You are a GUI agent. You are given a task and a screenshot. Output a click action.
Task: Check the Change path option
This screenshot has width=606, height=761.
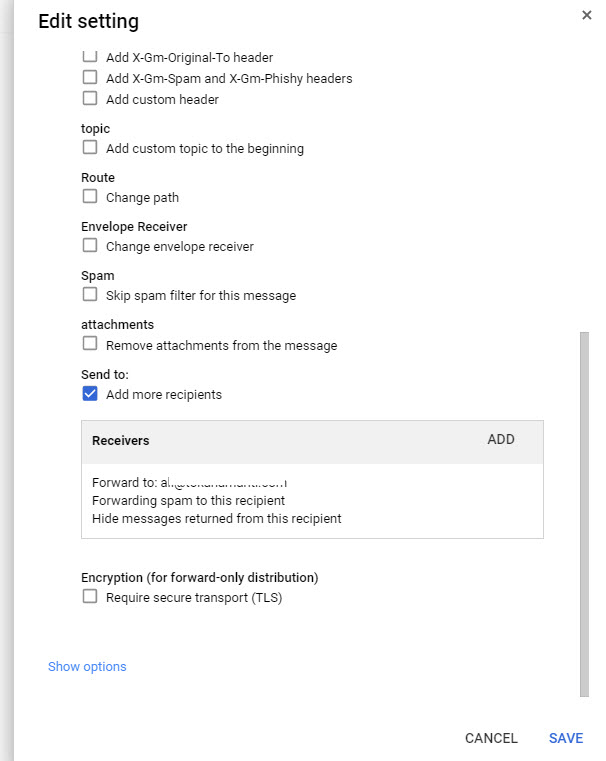pos(90,196)
